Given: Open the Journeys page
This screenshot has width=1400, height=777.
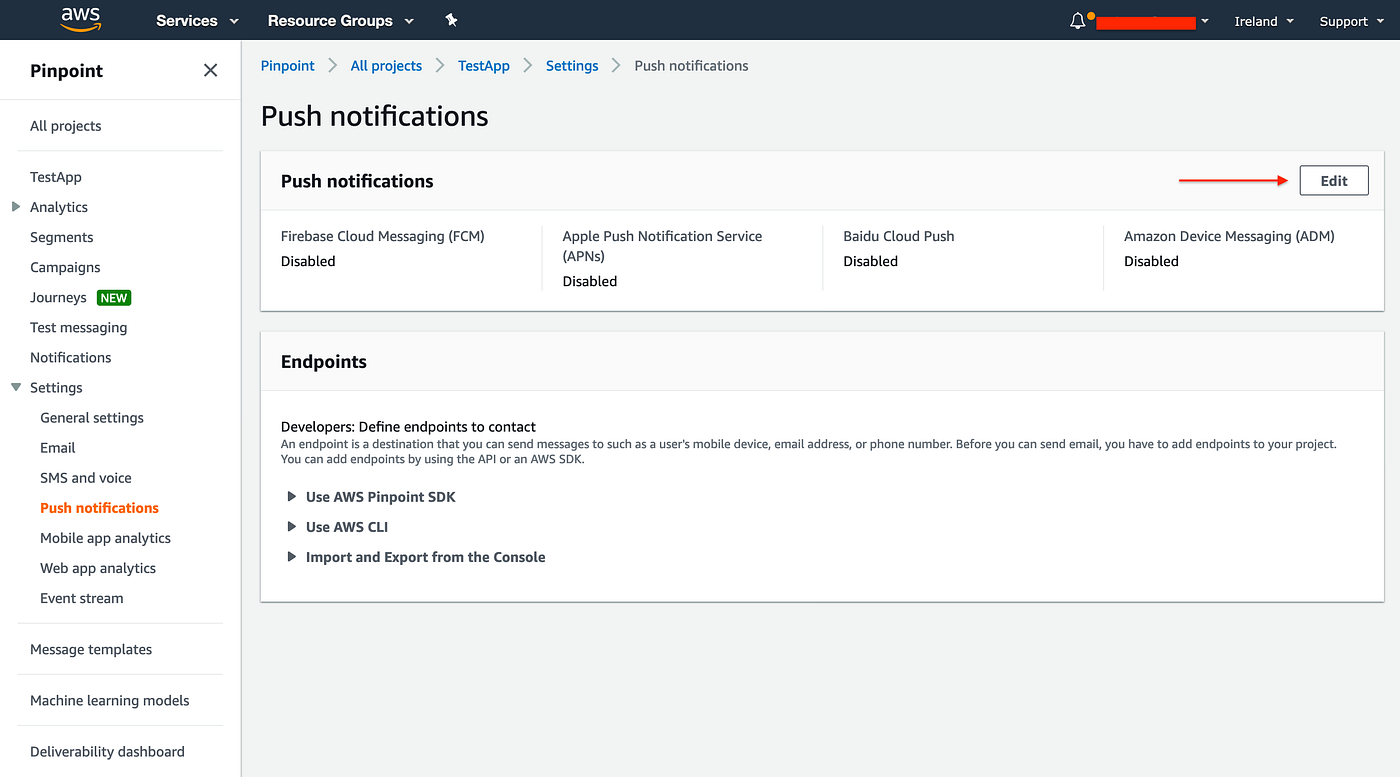Looking at the screenshot, I should pyautogui.click(x=57, y=297).
